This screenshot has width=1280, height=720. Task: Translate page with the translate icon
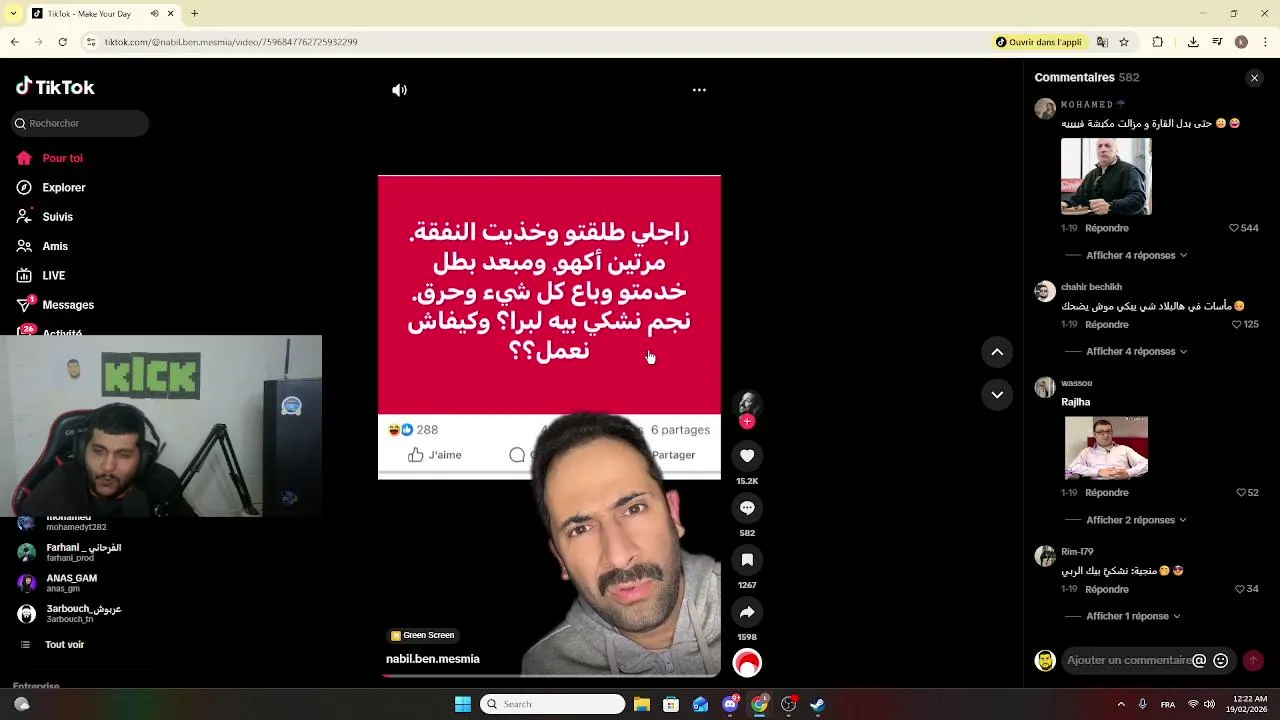(1102, 42)
